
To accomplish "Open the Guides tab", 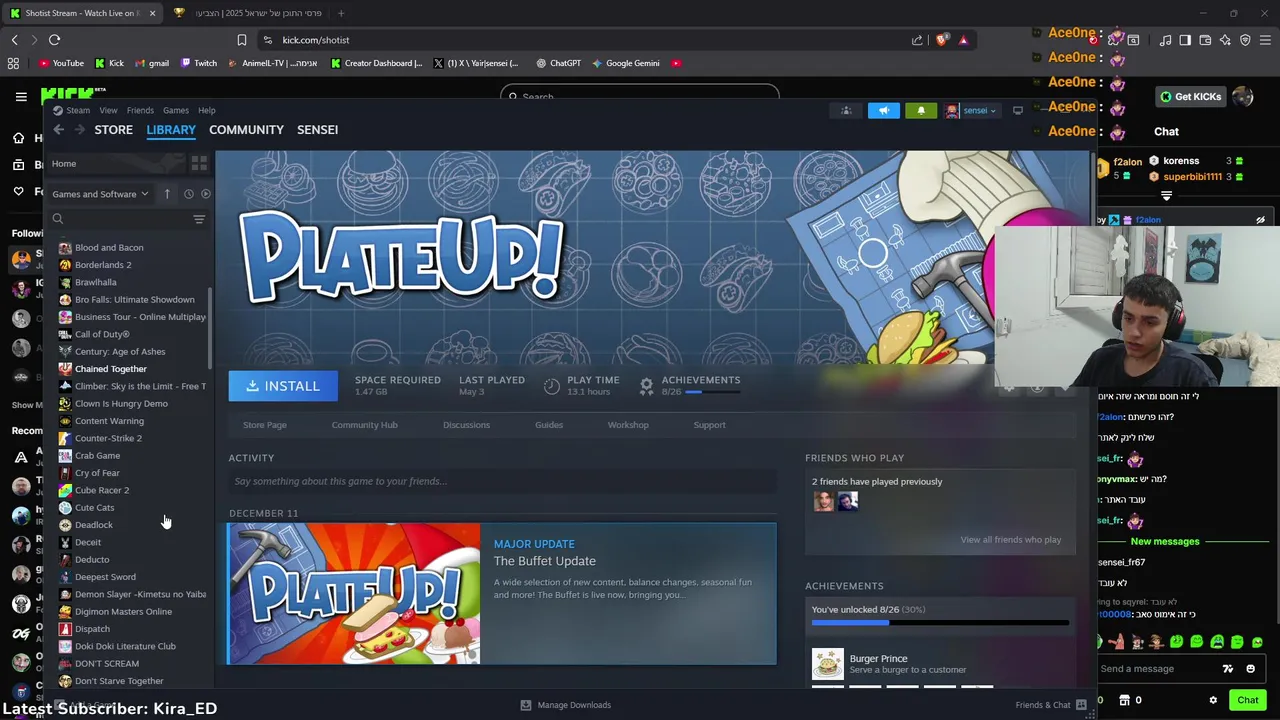I will 549,425.
